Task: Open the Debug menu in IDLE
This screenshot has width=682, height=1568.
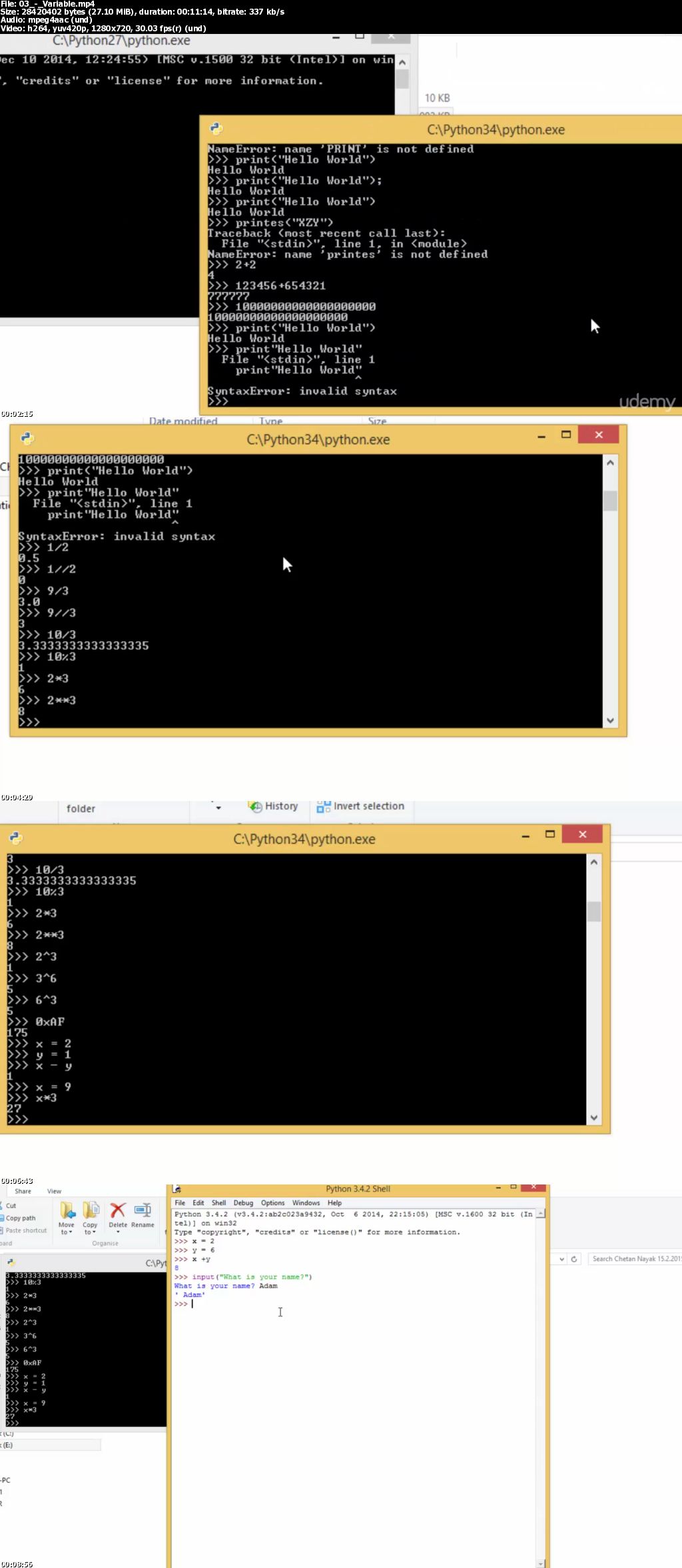Action: pos(243,1203)
